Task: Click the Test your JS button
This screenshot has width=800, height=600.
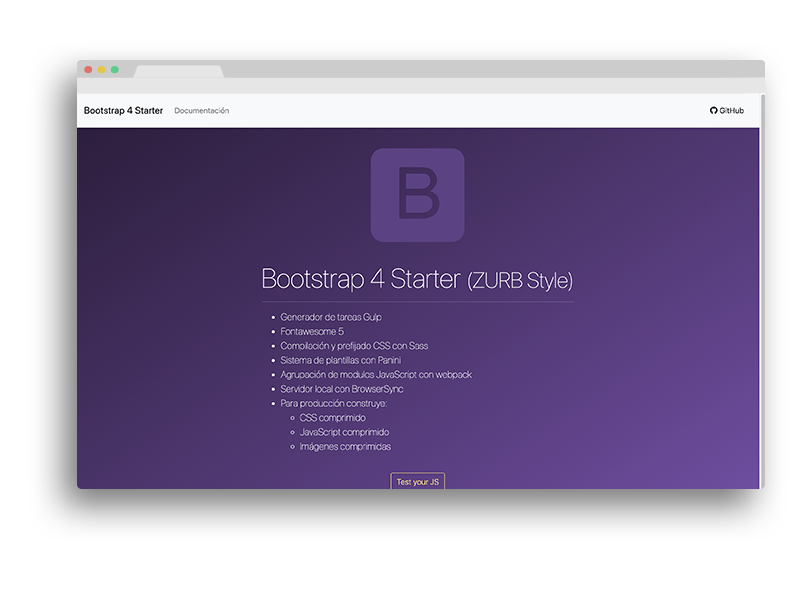Action: [417, 481]
